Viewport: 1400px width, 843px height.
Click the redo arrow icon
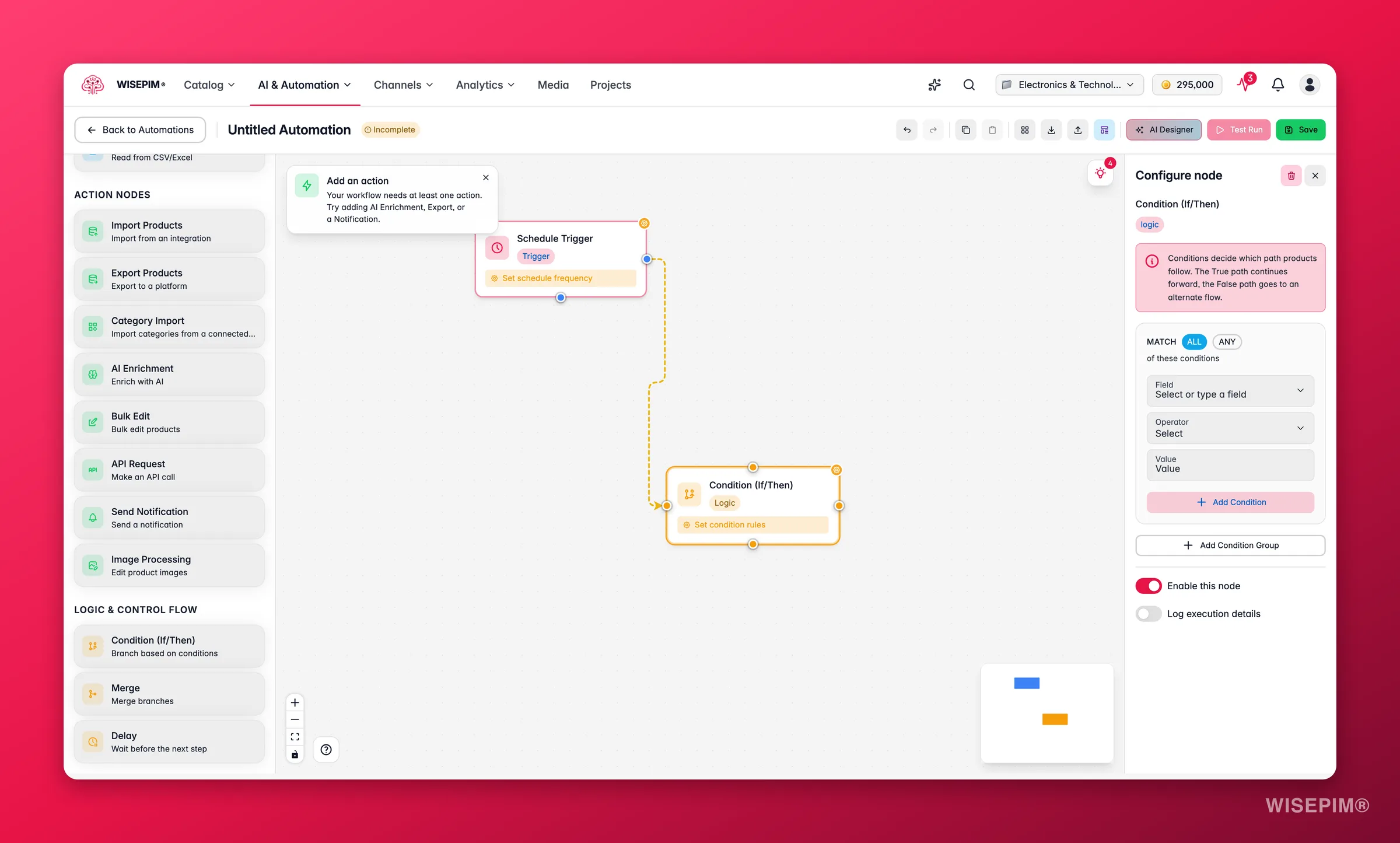tap(933, 130)
